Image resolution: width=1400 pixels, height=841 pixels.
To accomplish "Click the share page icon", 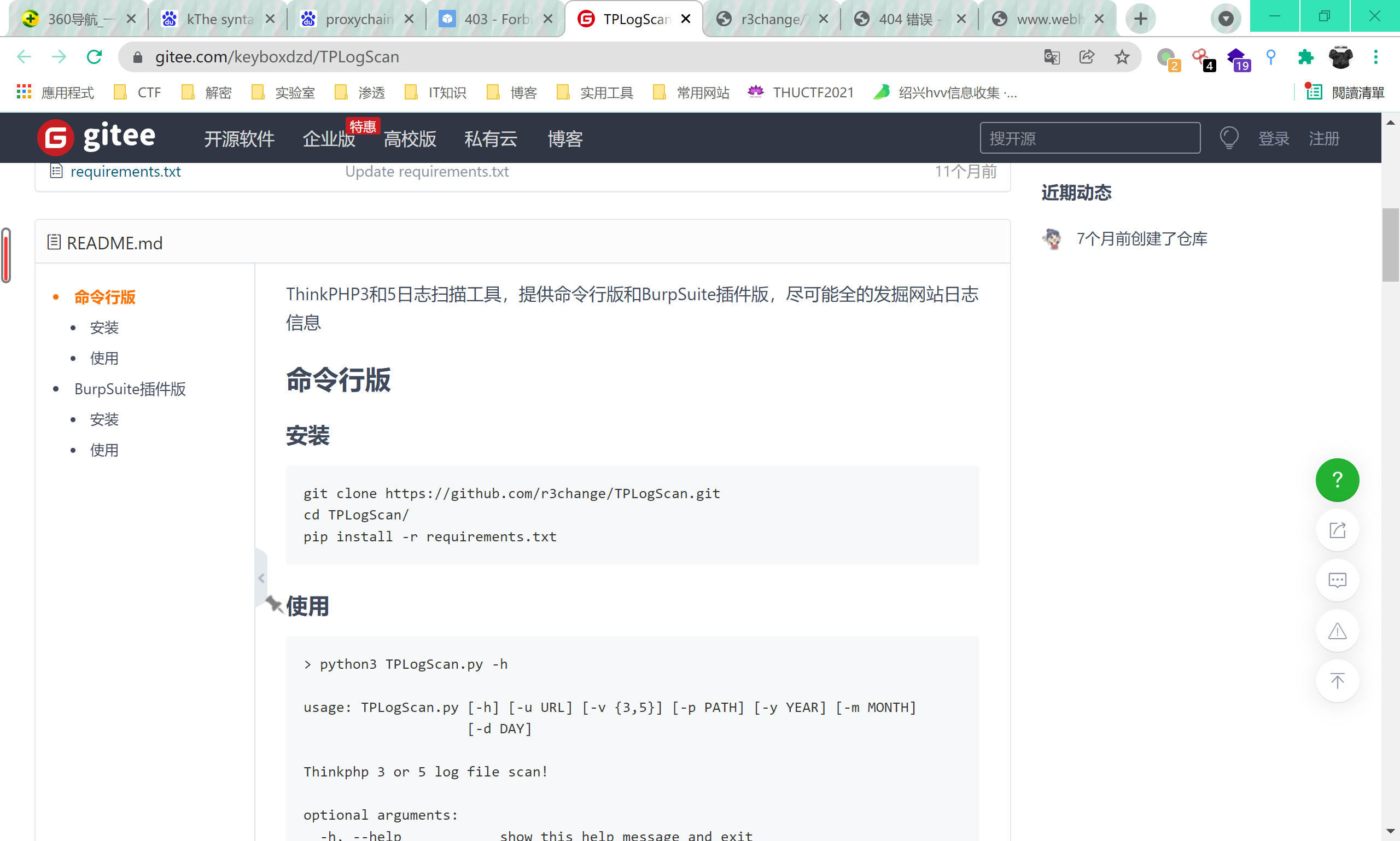I will tap(1087, 57).
